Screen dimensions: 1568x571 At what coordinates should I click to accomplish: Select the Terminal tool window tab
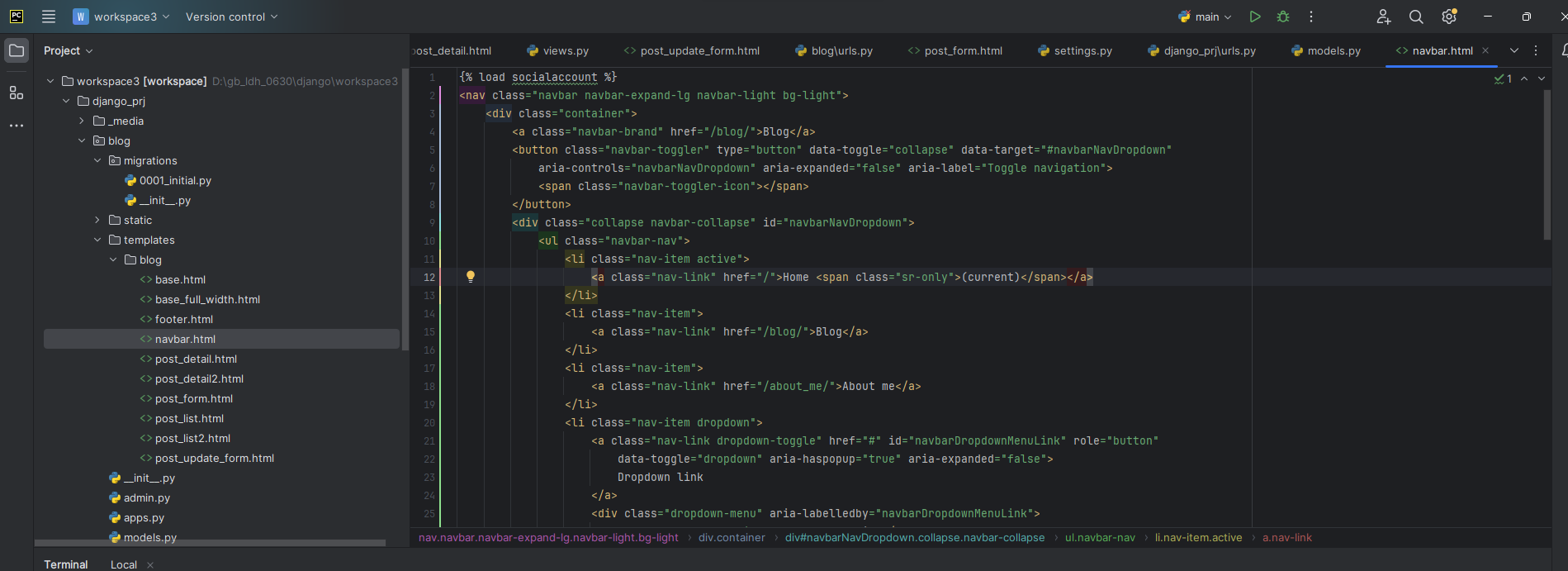click(x=66, y=564)
